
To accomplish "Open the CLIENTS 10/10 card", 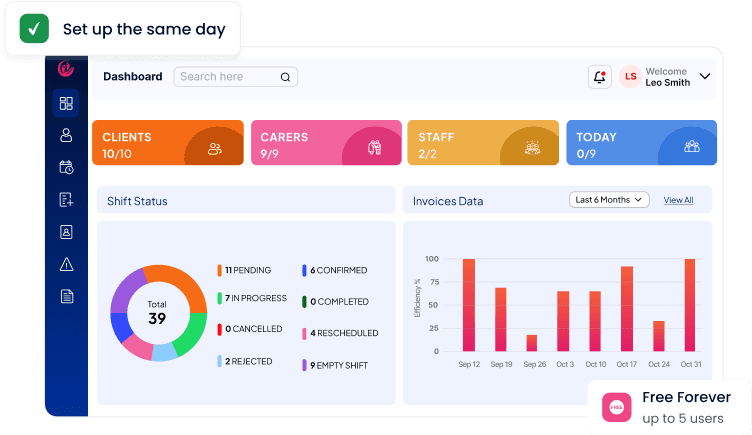I will pos(168,142).
